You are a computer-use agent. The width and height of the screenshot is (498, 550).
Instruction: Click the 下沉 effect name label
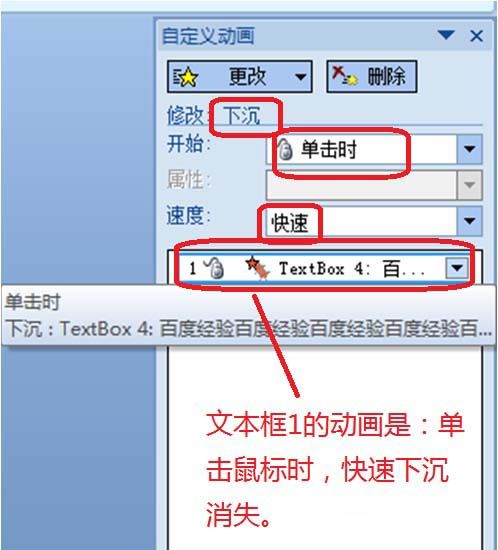242,116
